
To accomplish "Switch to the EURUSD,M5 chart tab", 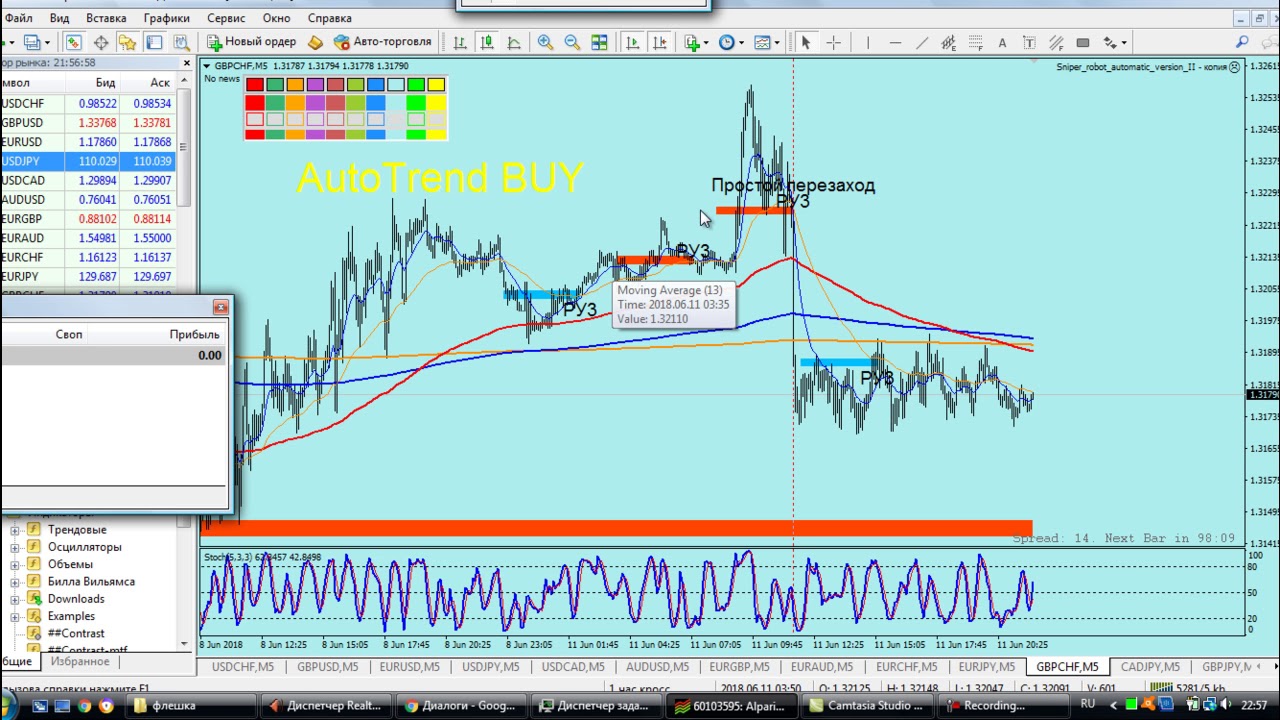I will coord(409,667).
